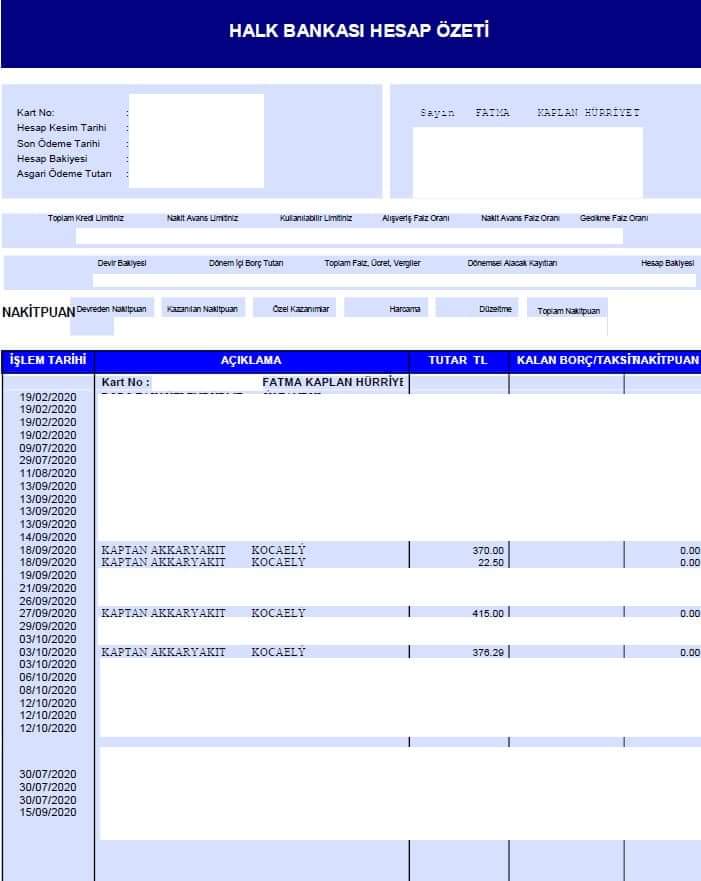701x881 pixels.
Task: Click the Dönem İçi Borç Tutarı heading
Action: pos(245,263)
